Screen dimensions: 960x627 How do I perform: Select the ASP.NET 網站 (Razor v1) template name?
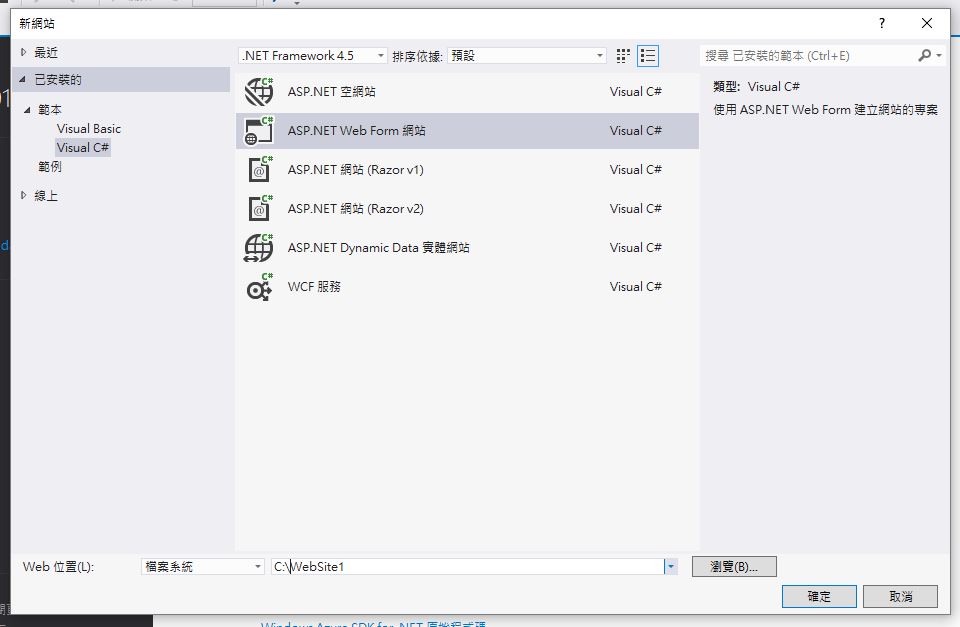point(356,170)
